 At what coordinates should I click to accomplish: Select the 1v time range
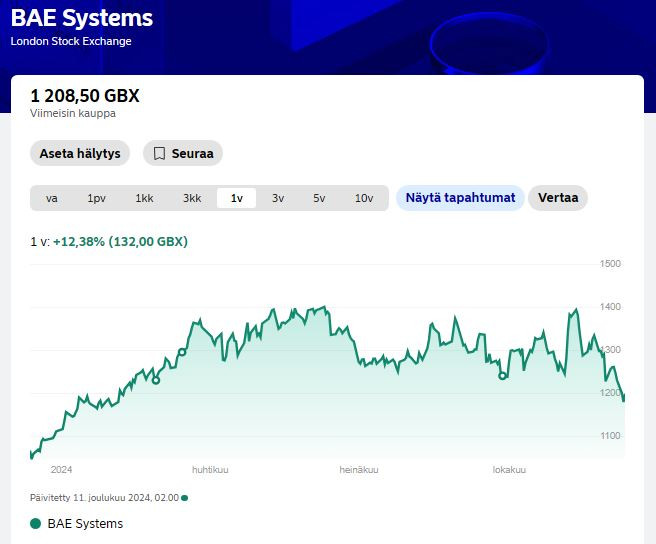pyautogui.click(x=236, y=198)
